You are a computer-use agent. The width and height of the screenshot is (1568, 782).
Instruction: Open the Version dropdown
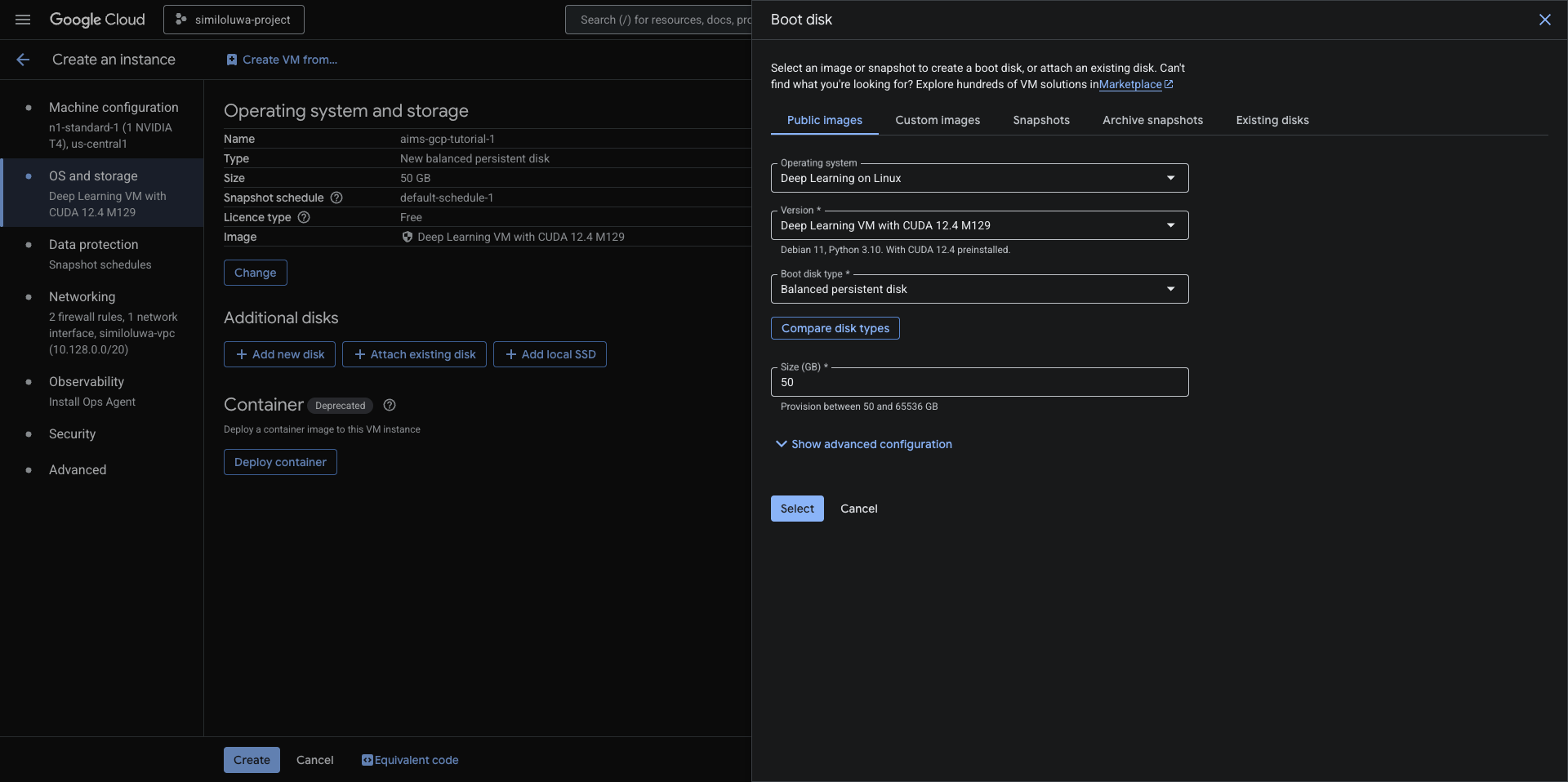978,225
